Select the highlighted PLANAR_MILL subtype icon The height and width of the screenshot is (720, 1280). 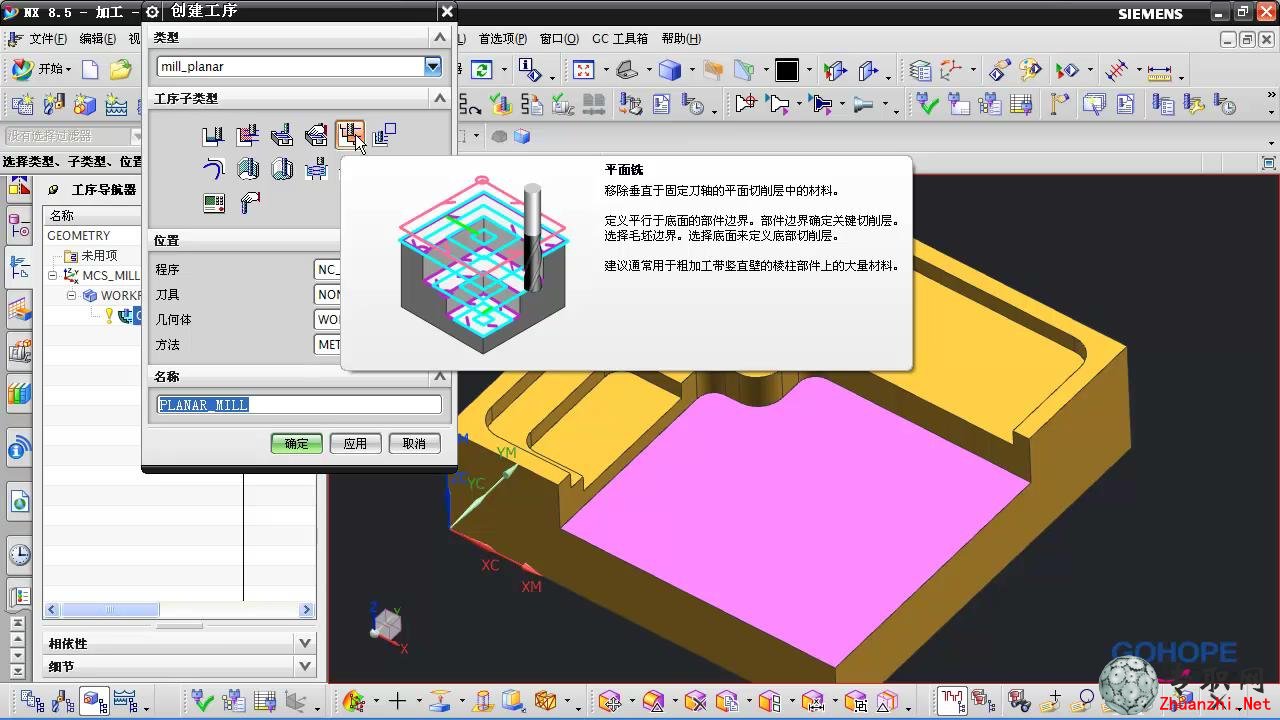tap(349, 134)
